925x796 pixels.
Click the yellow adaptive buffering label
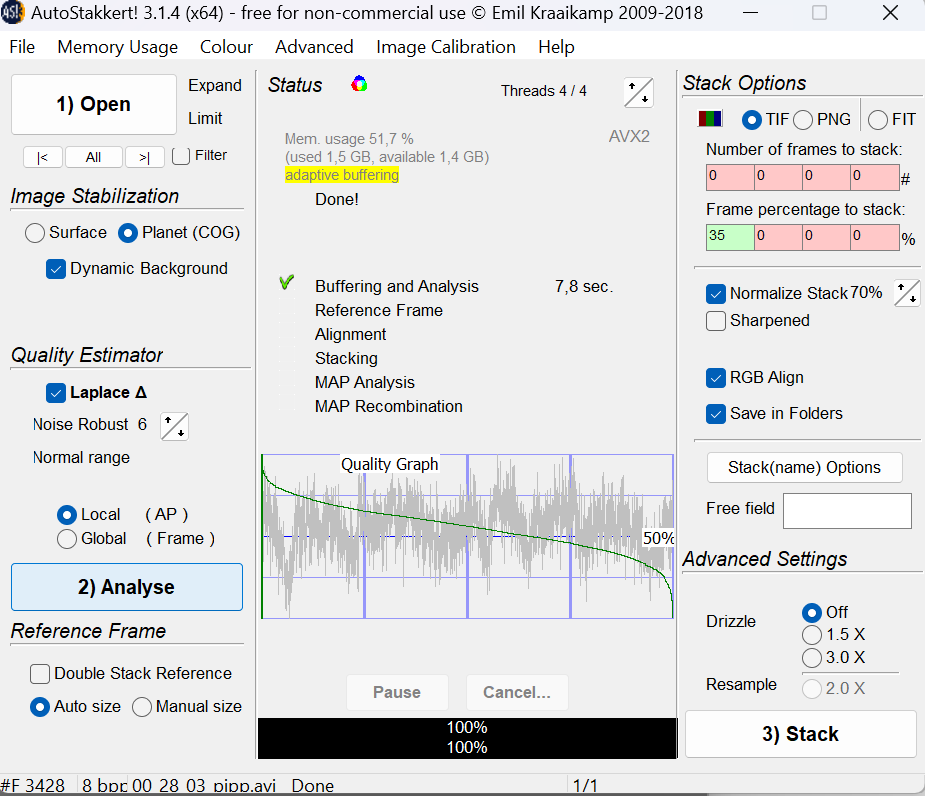pyautogui.click(x=342, y=175)
